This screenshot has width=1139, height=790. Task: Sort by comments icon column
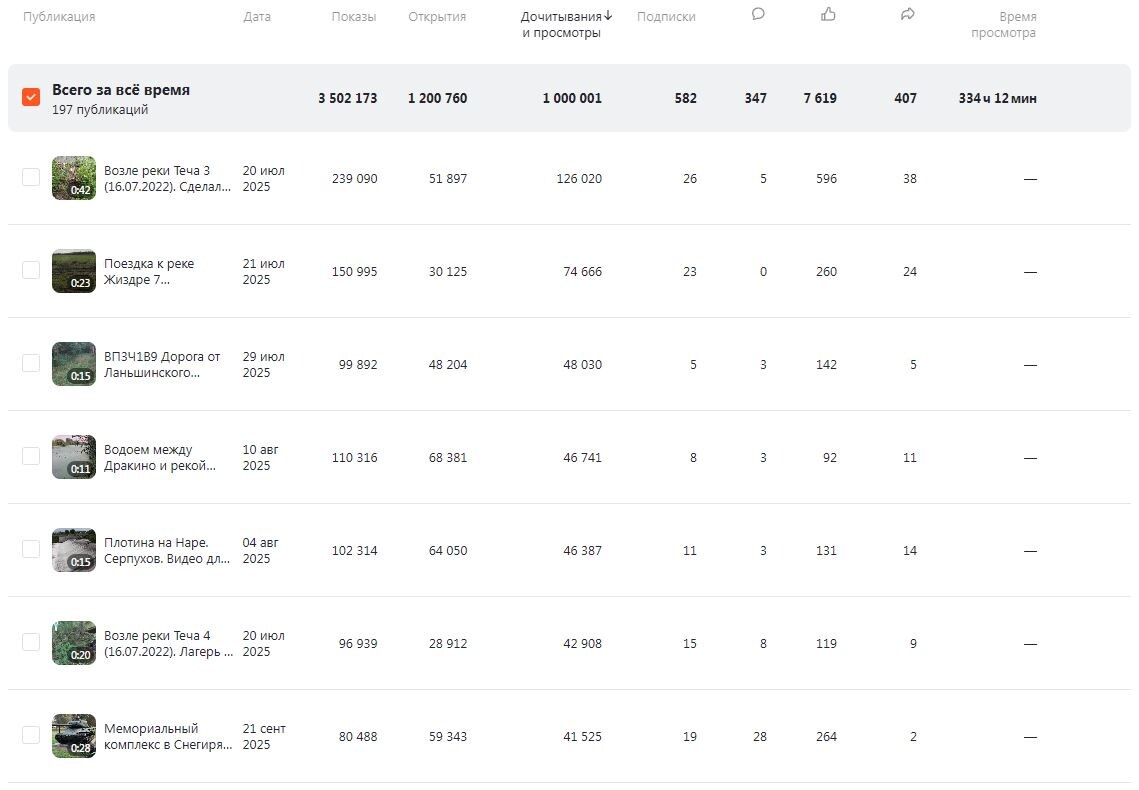758,15
